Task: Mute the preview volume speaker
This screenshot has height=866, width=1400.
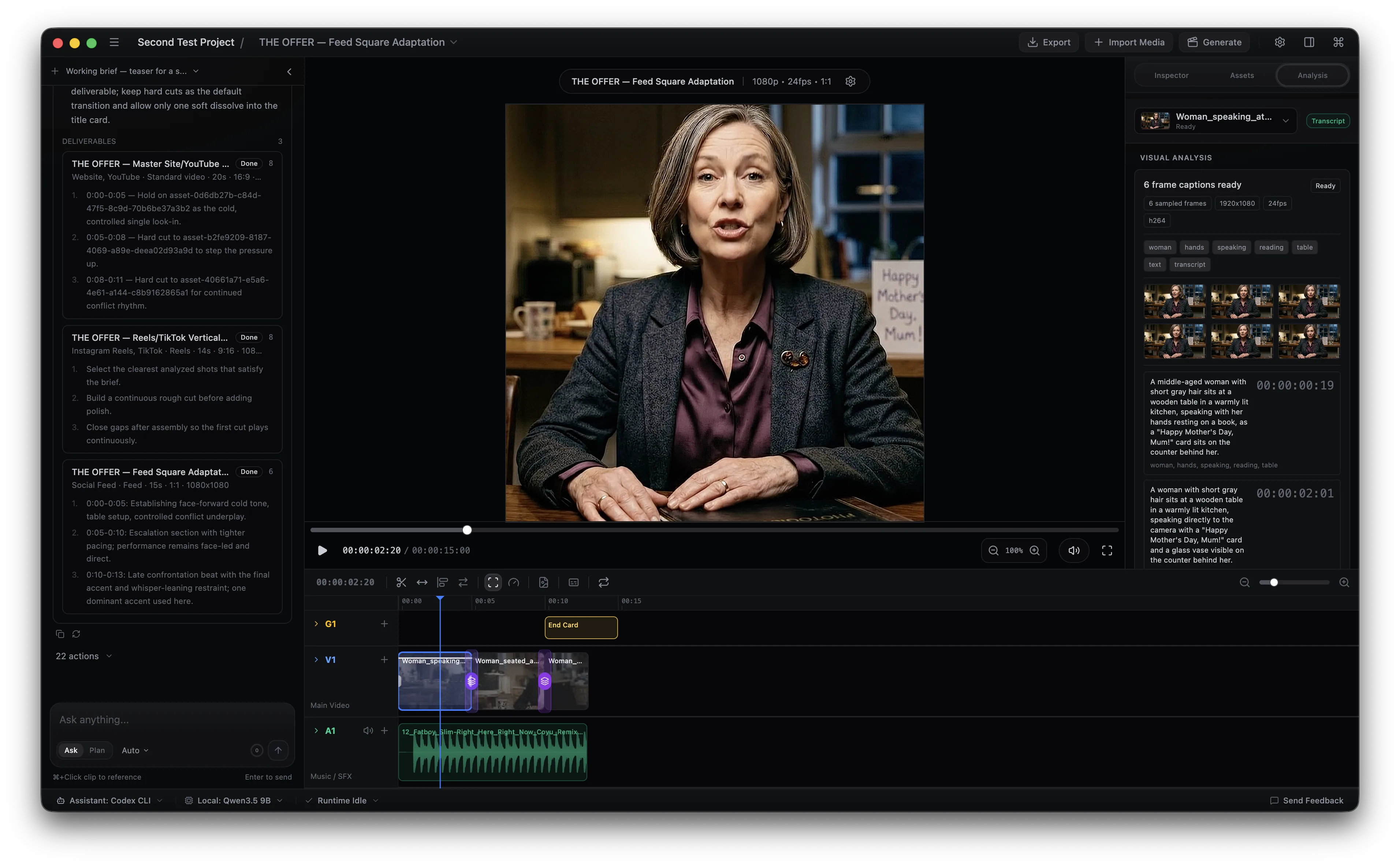Action: click(1074, 550)
